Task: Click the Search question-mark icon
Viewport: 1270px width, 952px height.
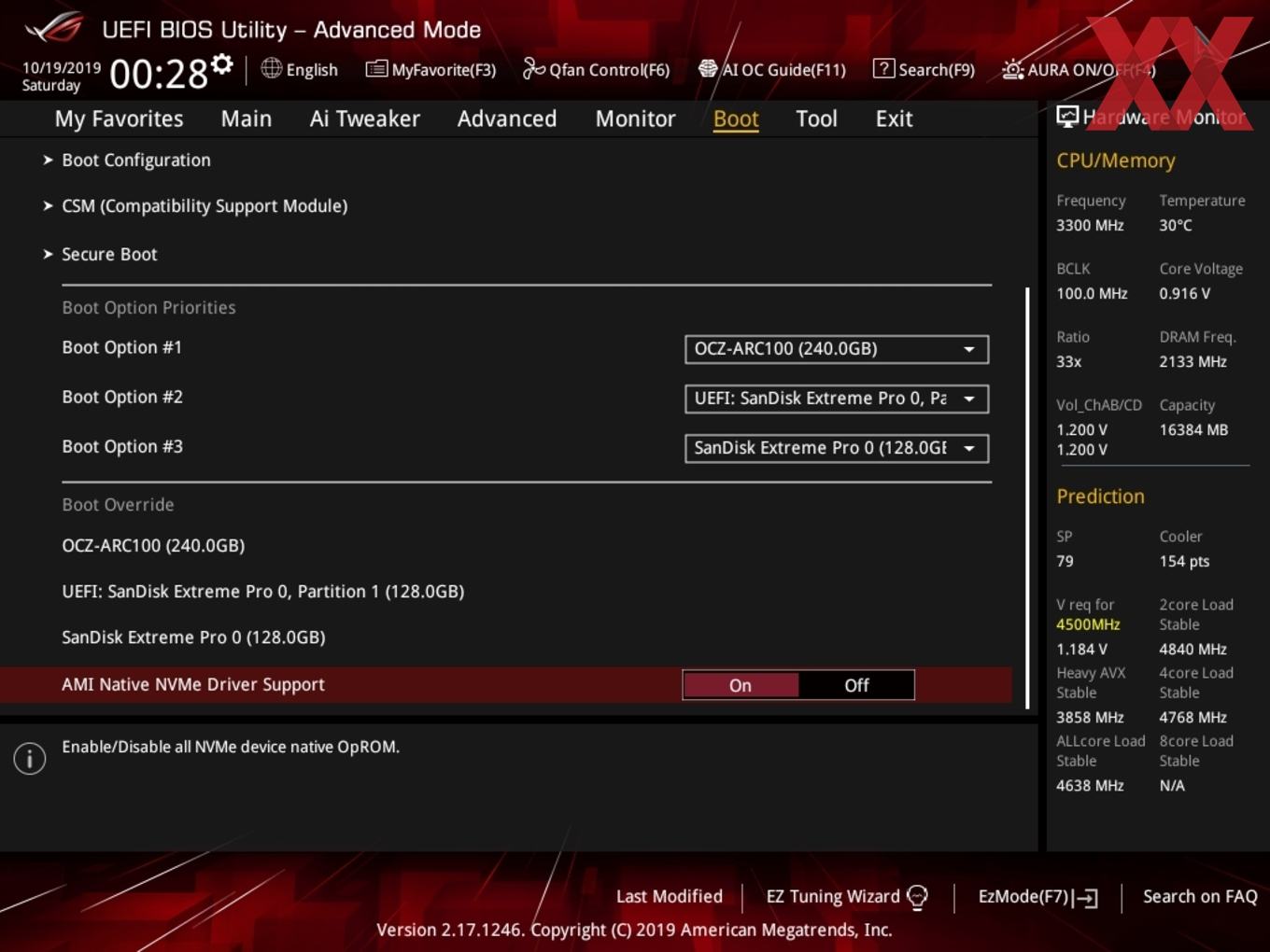Action: click(x=883, y=68)
